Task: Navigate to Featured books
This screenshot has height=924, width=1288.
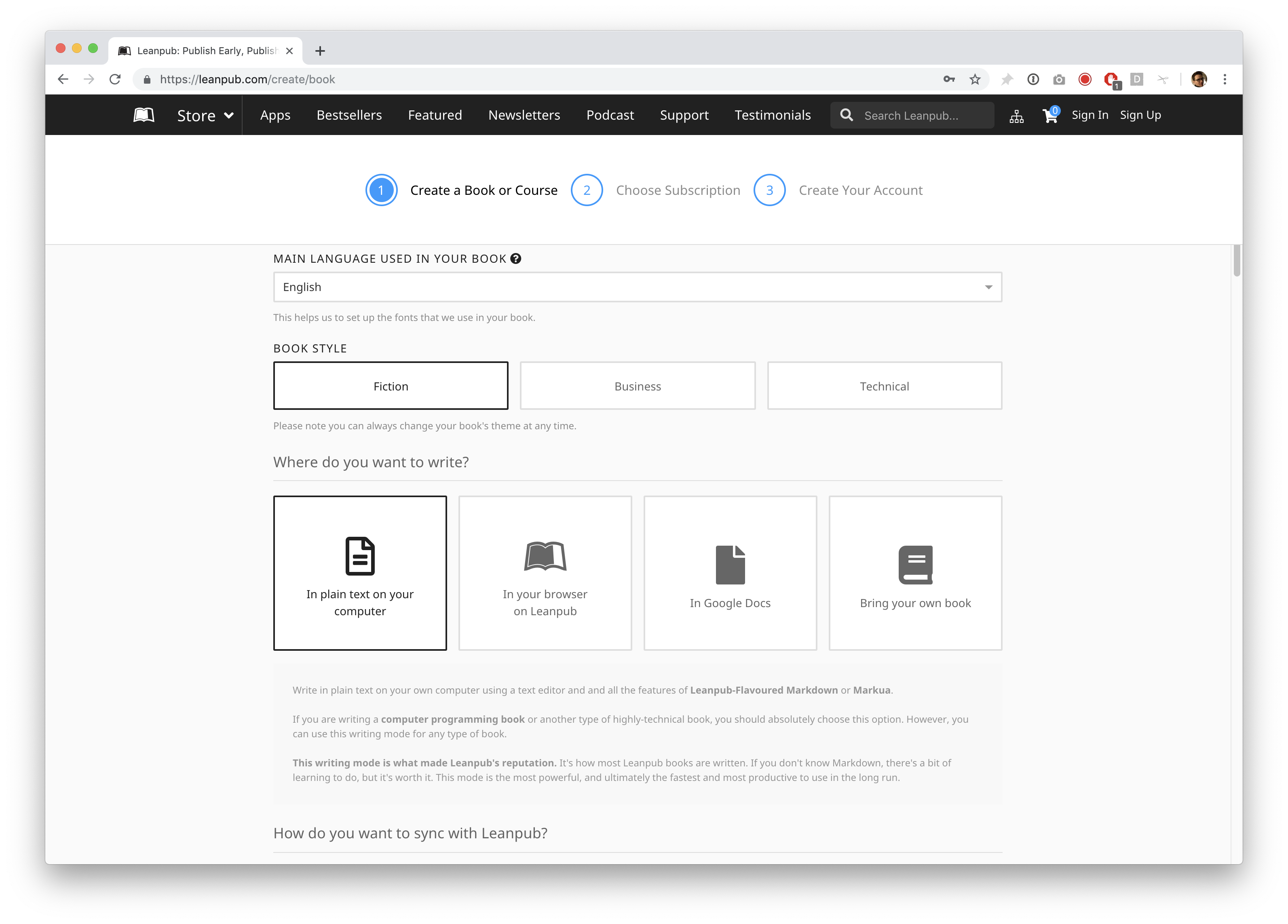Action: pos(435,115)
